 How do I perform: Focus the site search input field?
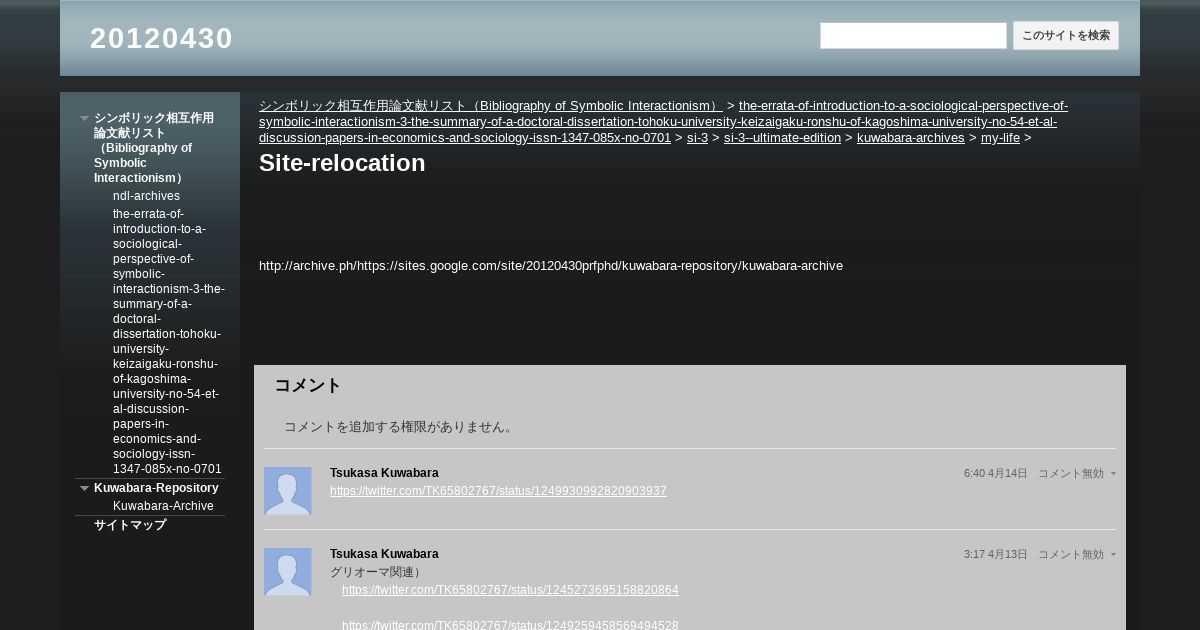click(x=913, y=36)
